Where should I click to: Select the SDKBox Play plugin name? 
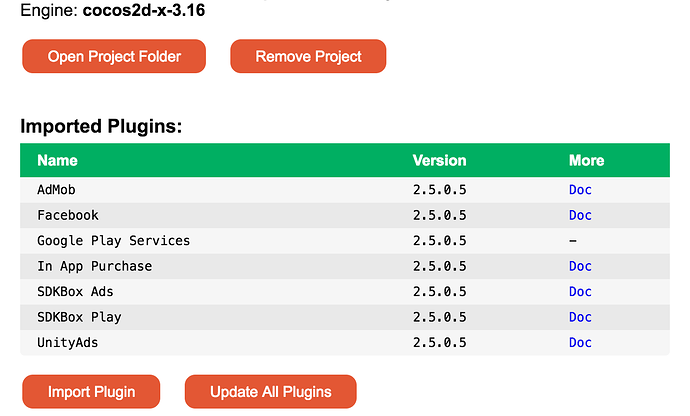pos(79,317)
